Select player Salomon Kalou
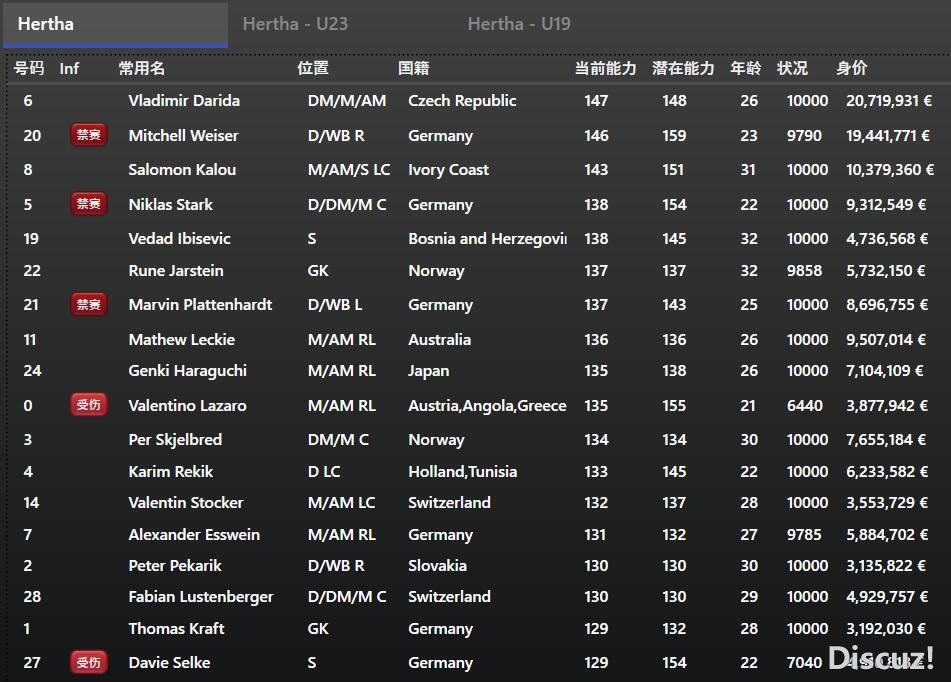 coord(182,170)
